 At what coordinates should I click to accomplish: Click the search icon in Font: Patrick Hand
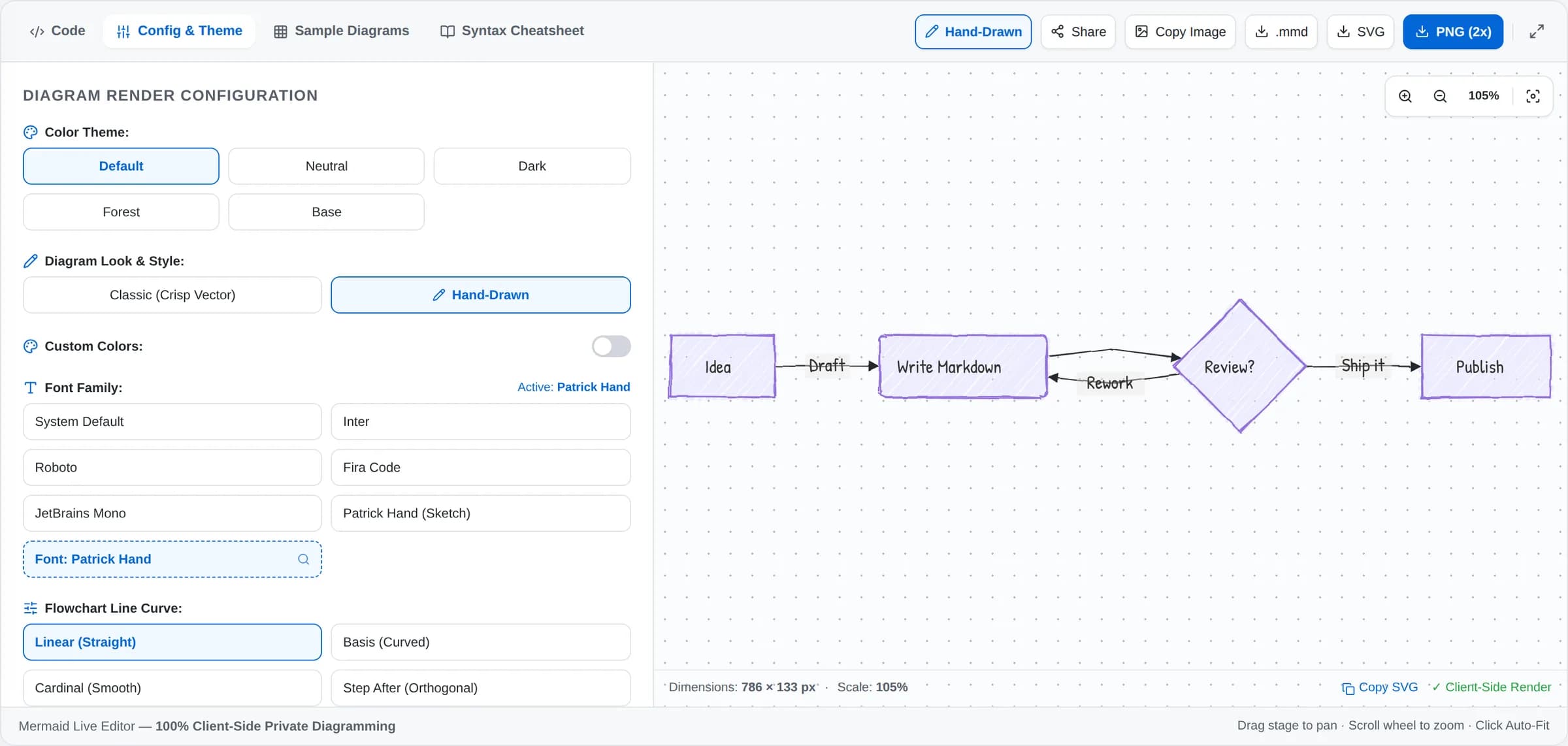(304, 559)
